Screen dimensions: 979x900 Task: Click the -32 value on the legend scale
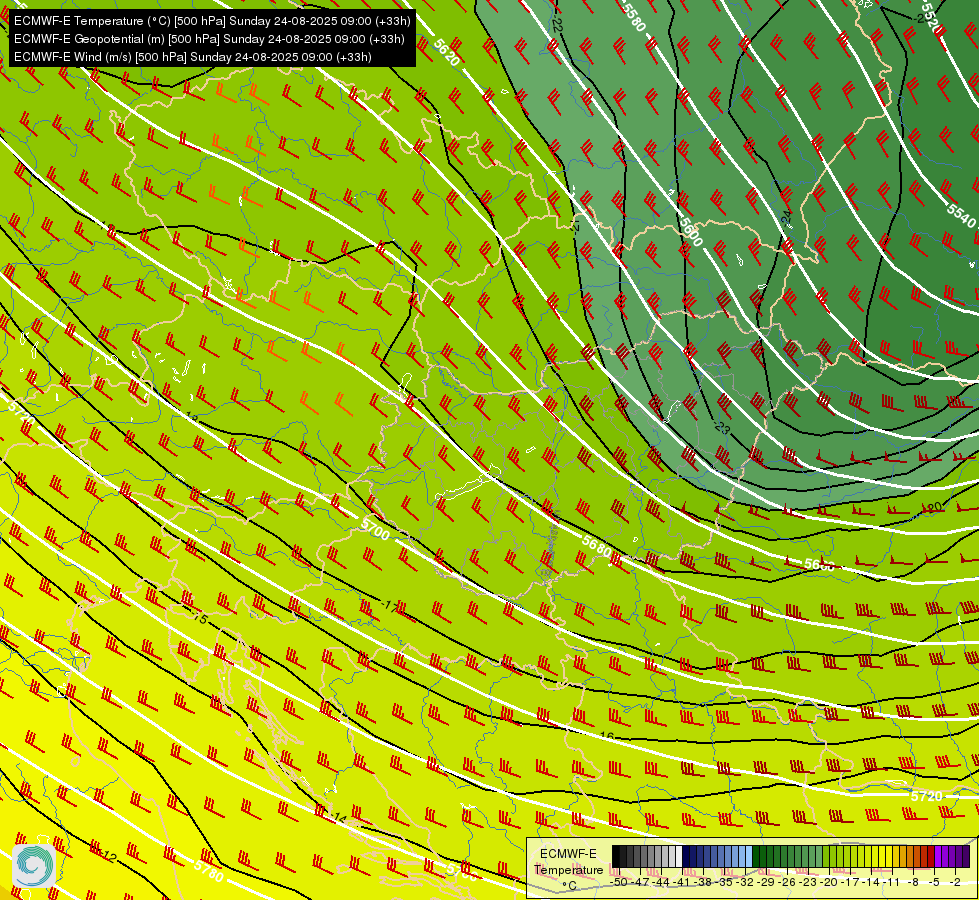745,882
